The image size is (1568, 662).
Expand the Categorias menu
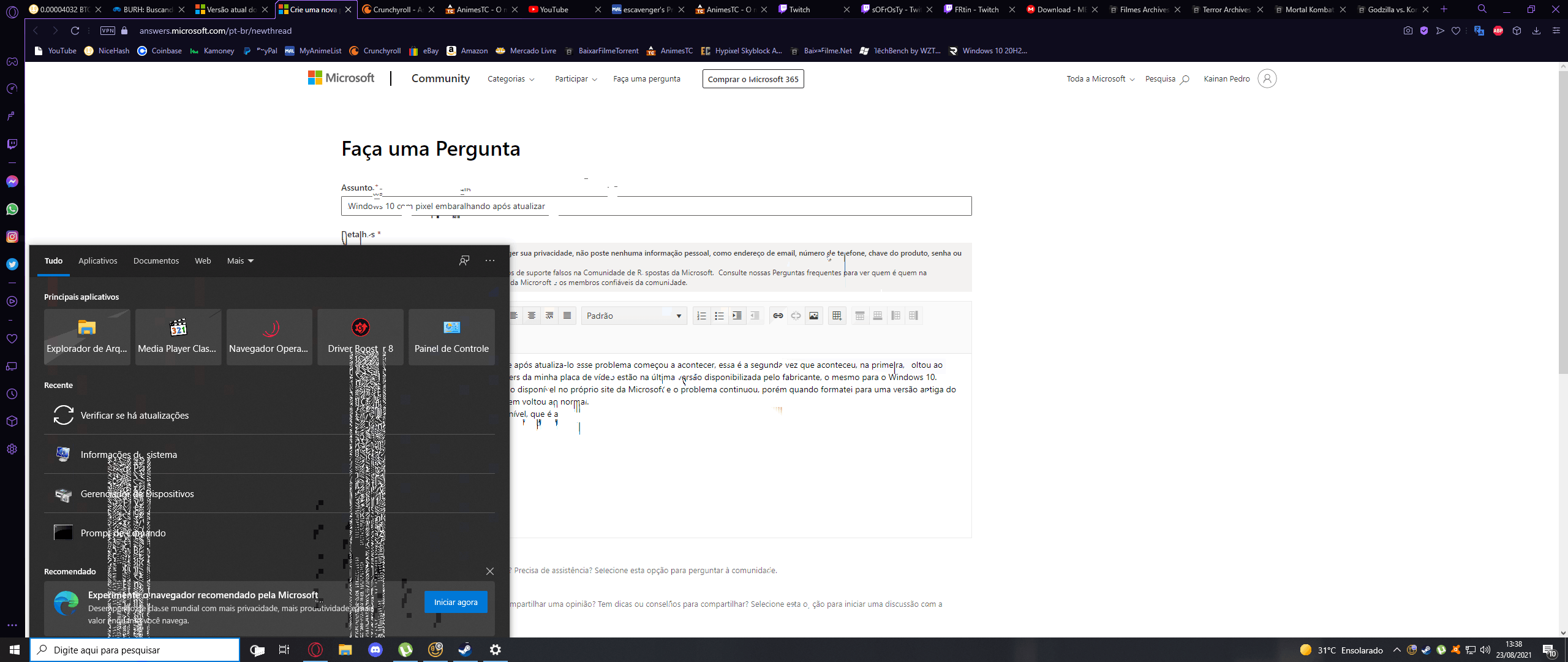click(511, 79)
